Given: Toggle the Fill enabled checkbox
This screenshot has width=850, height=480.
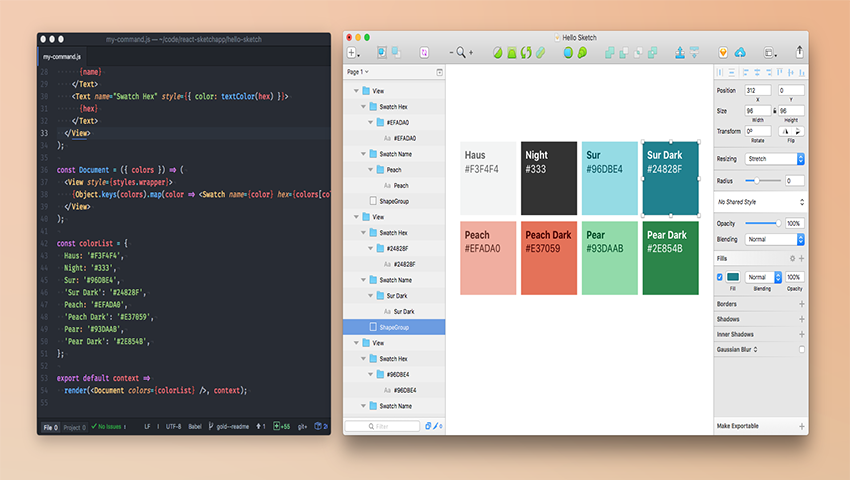Looking at the screenshot, I should click(x=720, y=277).
